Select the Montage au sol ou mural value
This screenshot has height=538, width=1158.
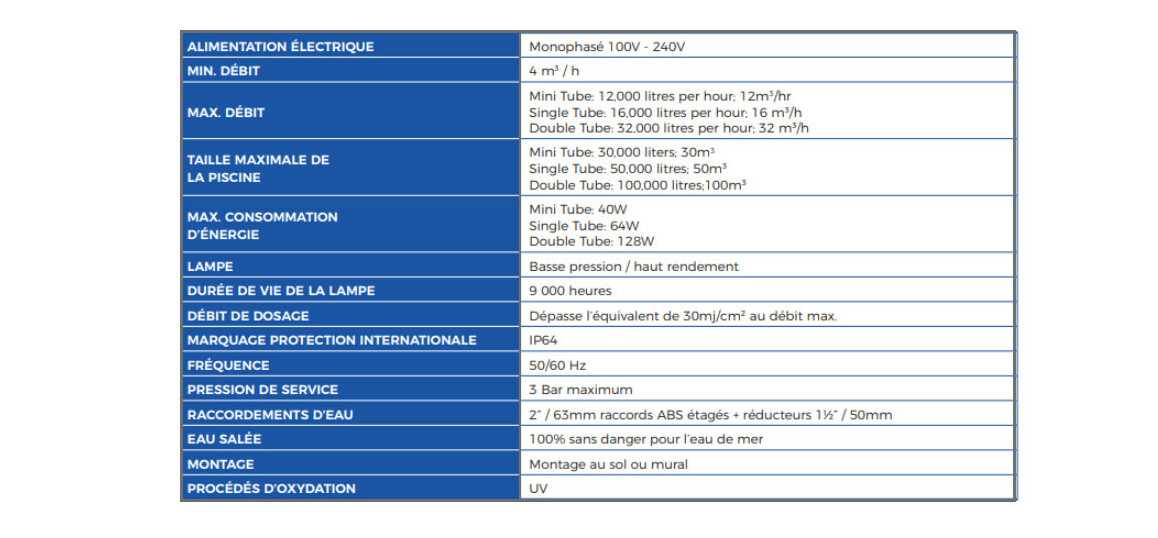click(608, 464)
